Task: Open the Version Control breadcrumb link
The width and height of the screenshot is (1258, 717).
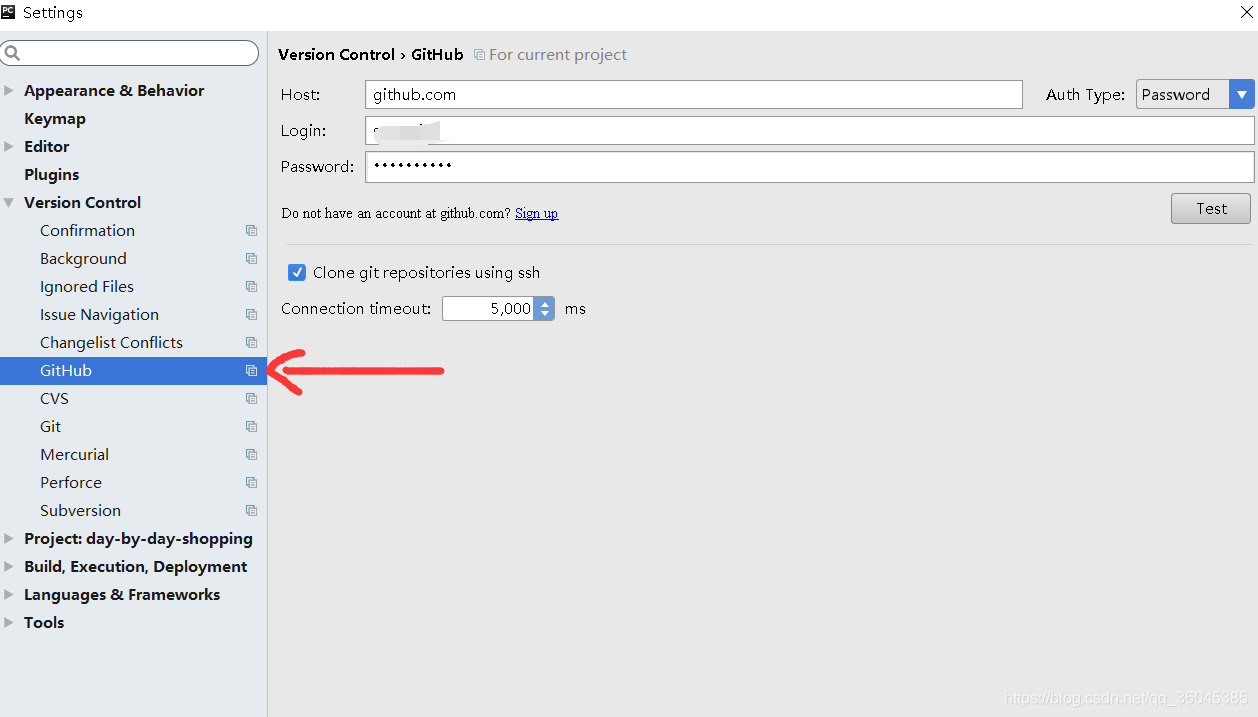Action: 336,54
